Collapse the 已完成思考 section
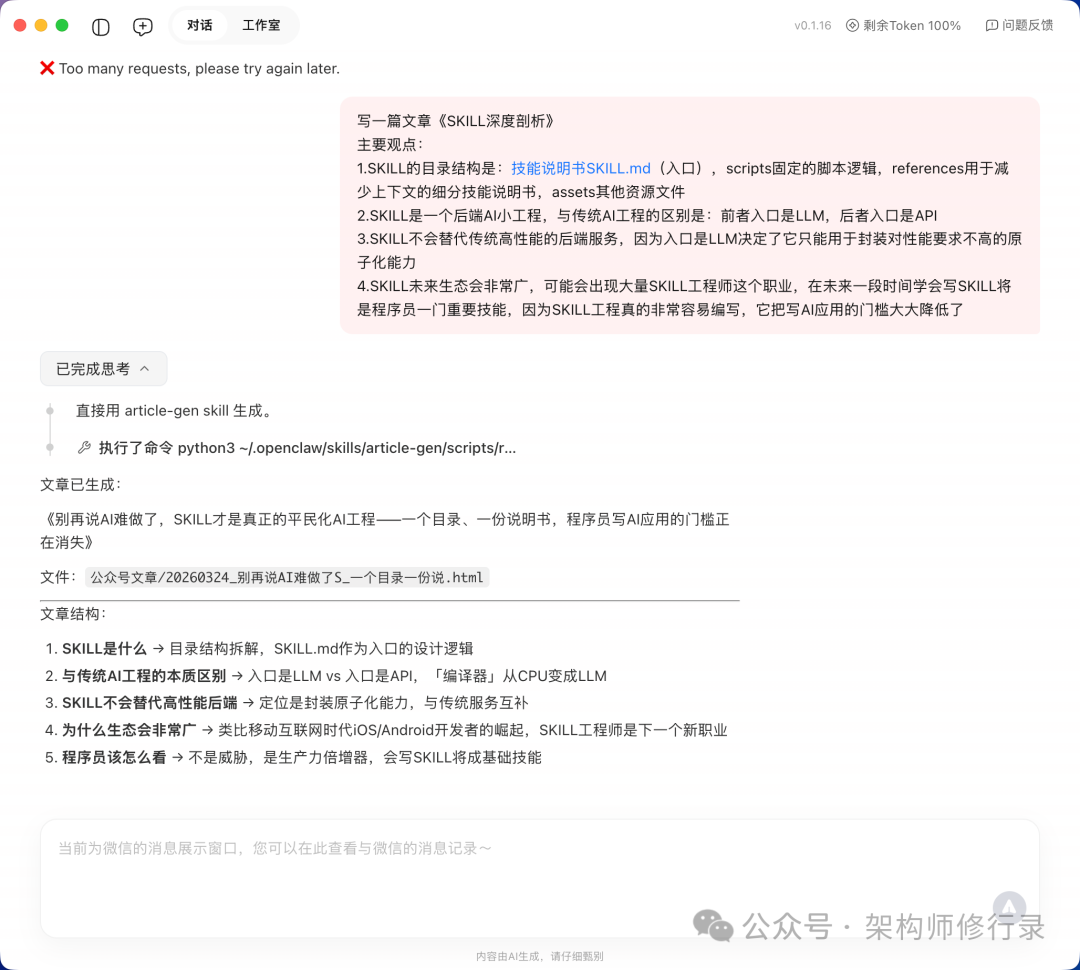The height and width of the screenshot is (970, 1080). (x=103, y=369)
